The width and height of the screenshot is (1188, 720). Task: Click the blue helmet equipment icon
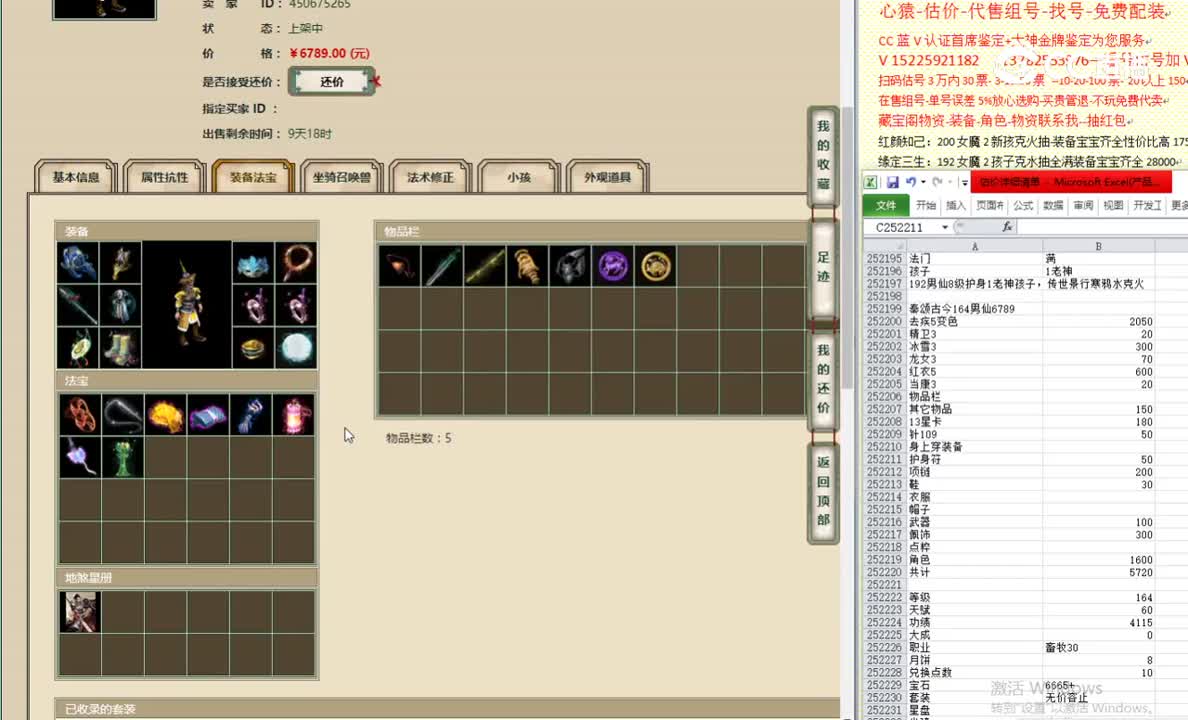tap(78, 262)
